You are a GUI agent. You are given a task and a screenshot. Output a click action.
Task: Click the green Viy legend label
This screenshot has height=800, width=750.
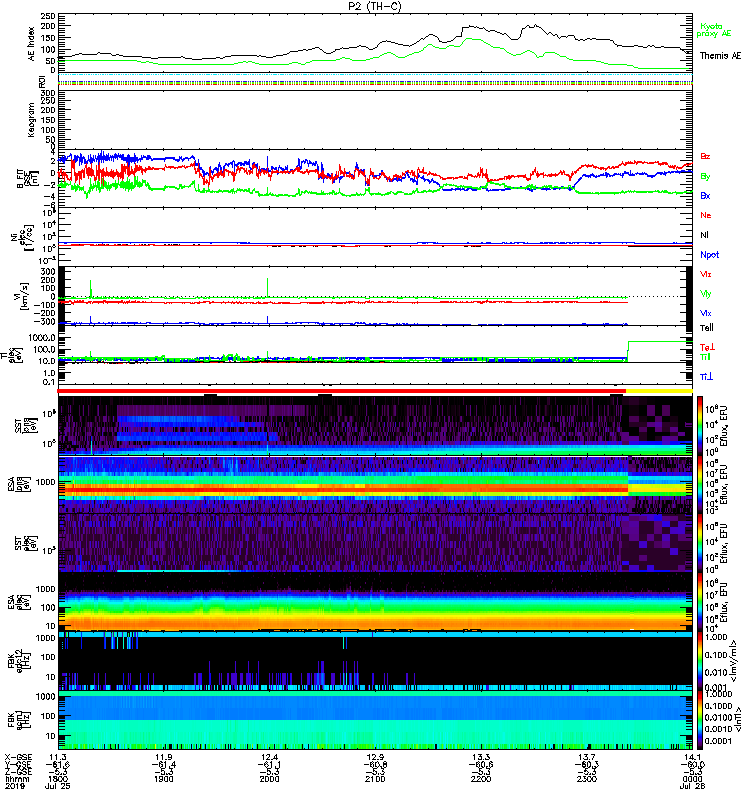click(705, 294)
